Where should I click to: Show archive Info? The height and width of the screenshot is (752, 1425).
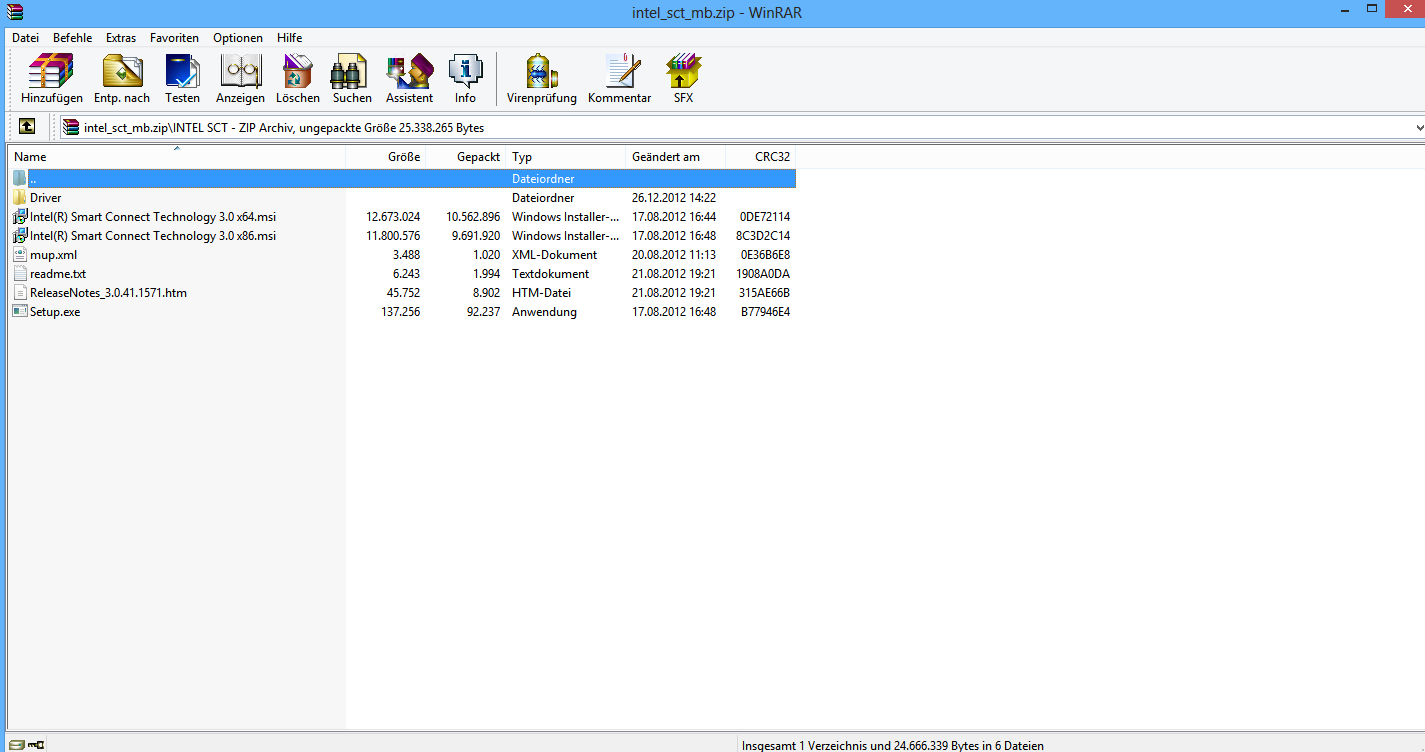click(x=465, y=78)
